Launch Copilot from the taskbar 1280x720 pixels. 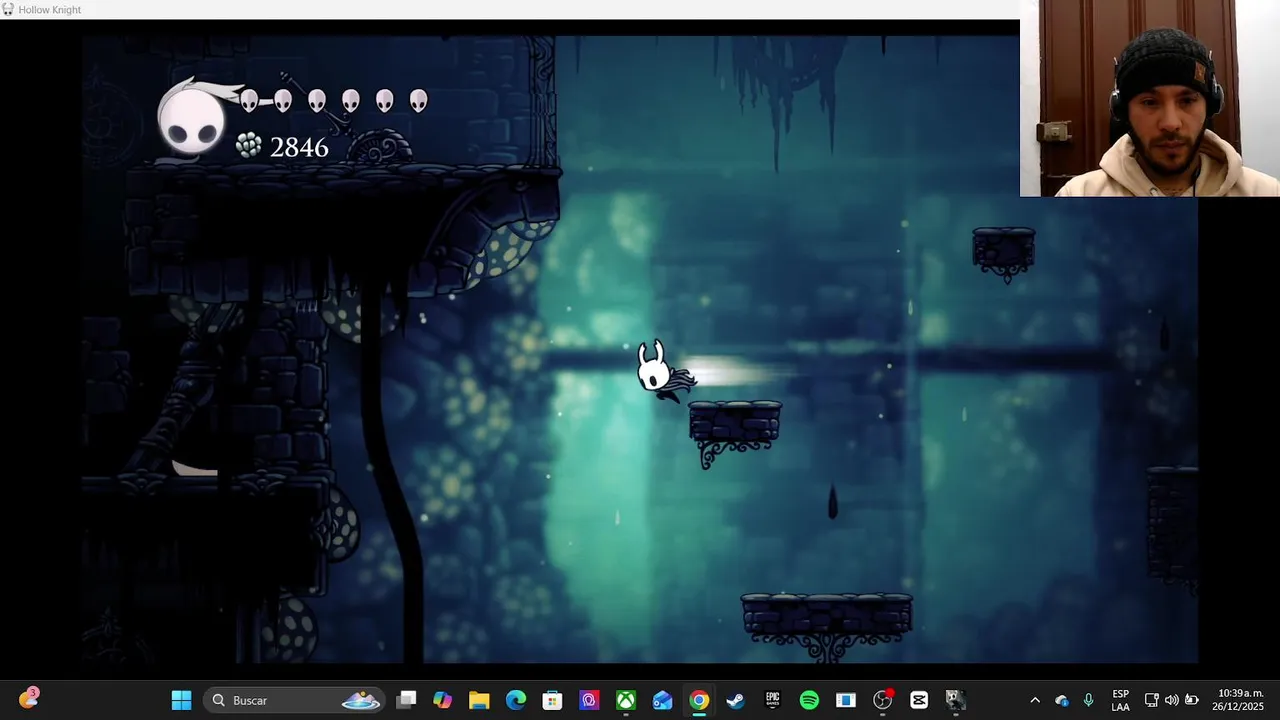click(x=442, y=700)
